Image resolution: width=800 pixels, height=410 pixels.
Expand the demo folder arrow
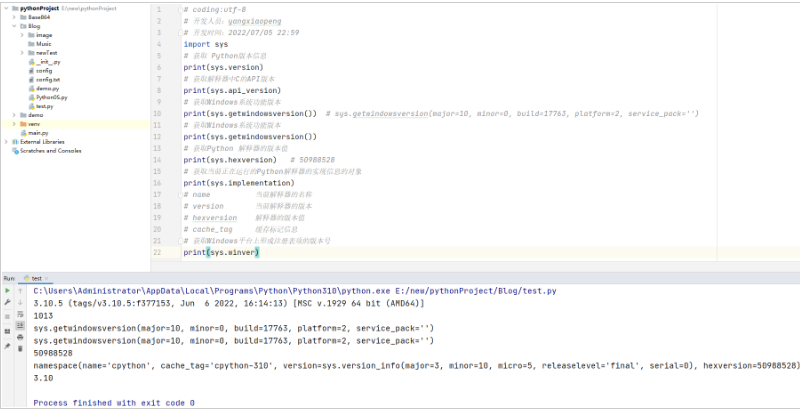14,115
